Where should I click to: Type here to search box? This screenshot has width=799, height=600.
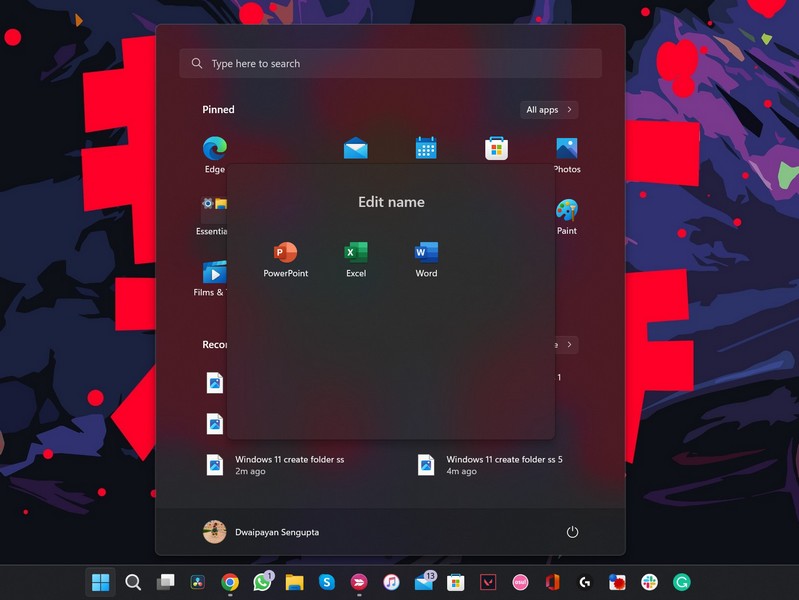[x=390, y=64]
